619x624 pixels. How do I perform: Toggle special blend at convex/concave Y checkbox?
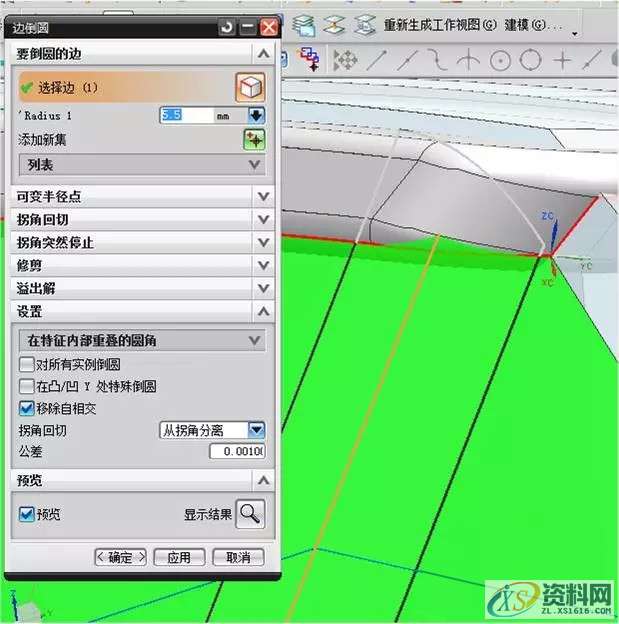[x=27, y=386]
